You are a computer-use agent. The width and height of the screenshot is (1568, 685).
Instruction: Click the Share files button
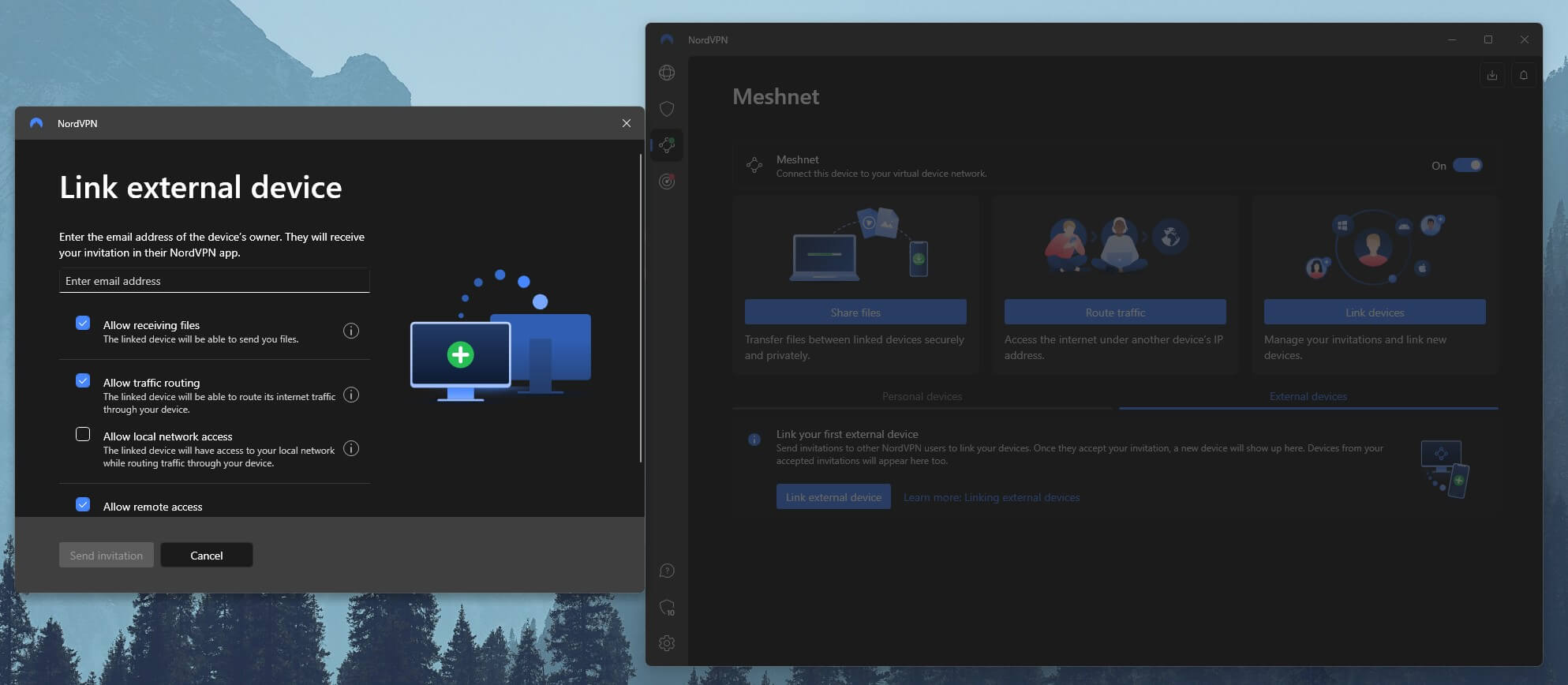pyautogui.click(x=855, y=312)
